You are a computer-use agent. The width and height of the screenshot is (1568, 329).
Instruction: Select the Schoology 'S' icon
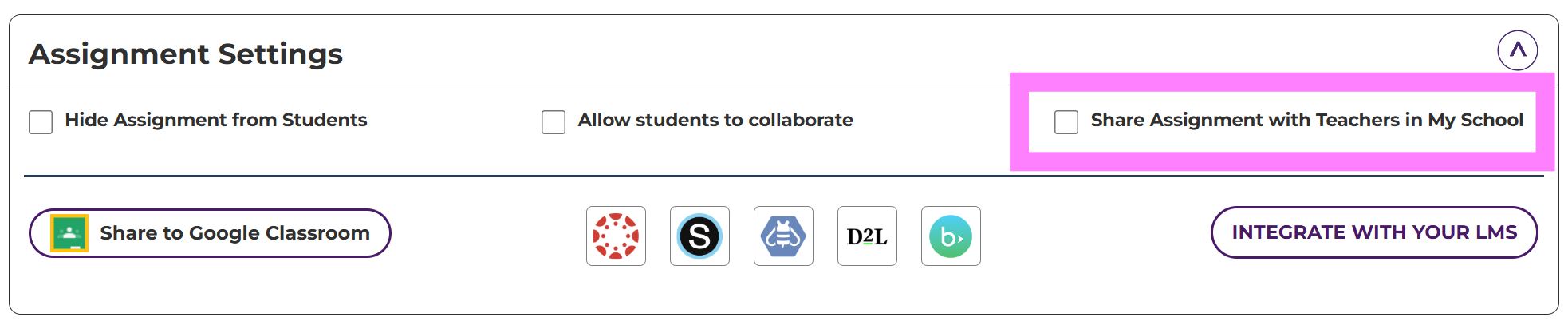point(699,236)
